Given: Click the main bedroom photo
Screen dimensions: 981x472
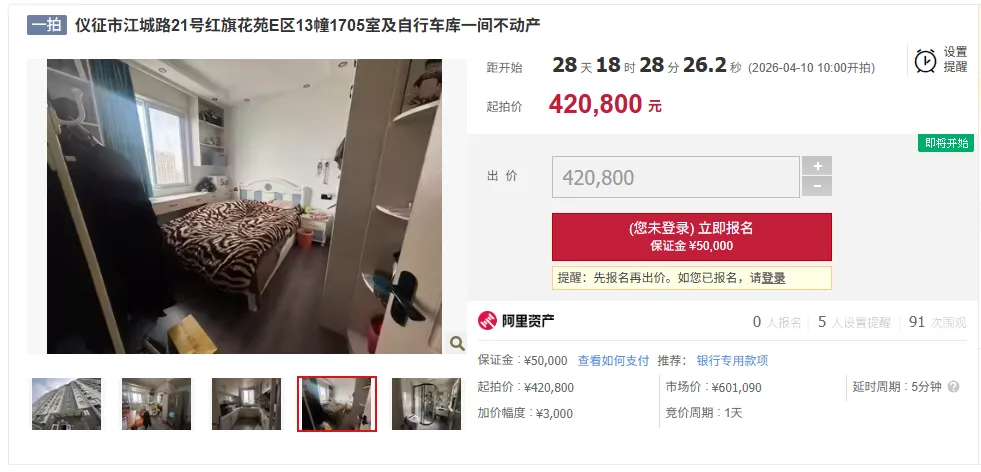Looking at the screenshot, I should coord(245,207).
